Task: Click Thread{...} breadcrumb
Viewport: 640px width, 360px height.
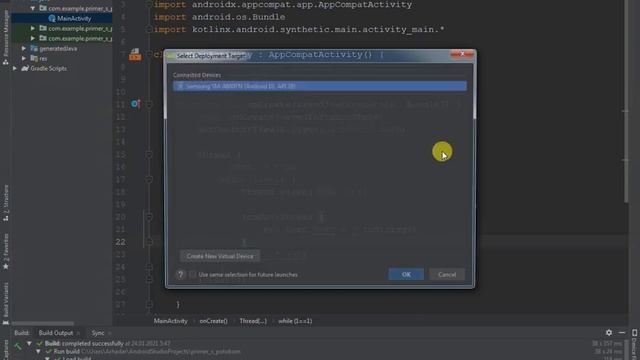Action: (253, 321)
